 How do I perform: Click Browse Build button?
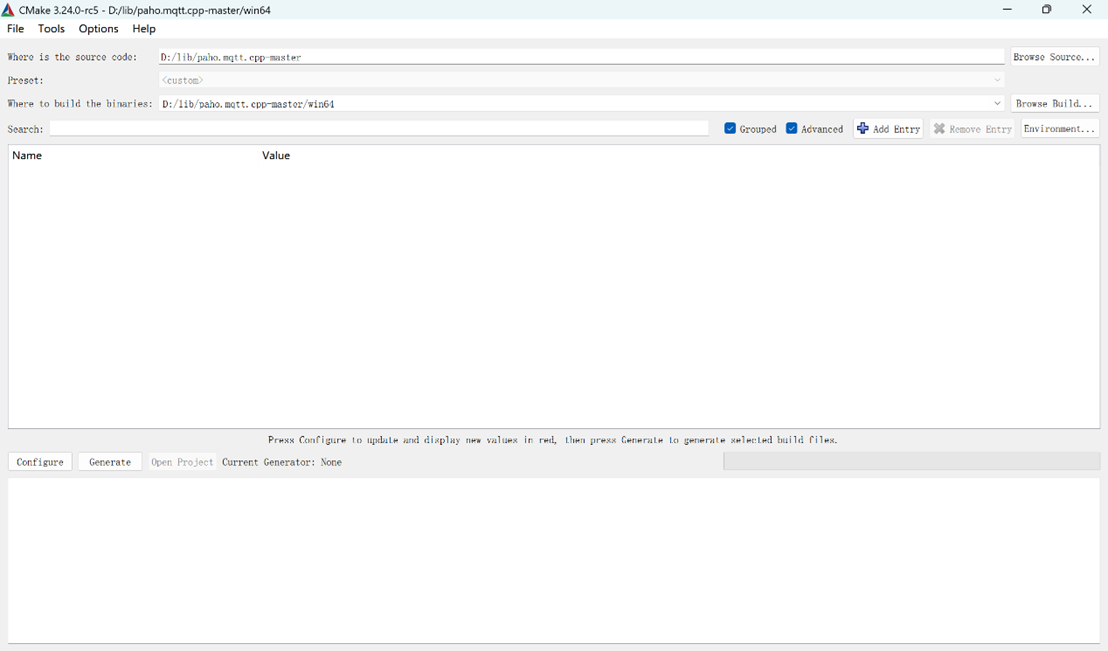1054,103
